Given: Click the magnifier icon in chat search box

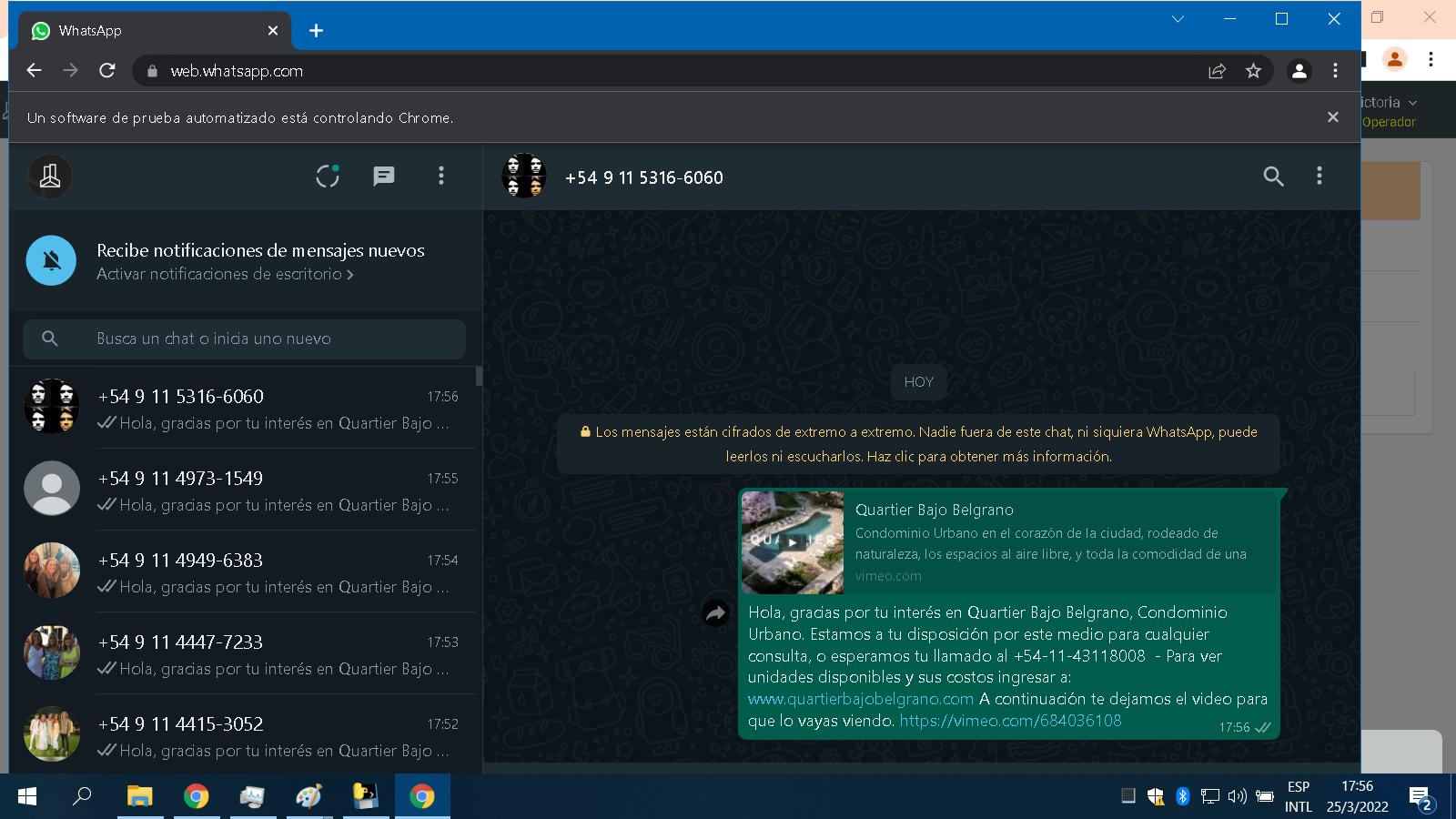Looking at the screenshot, I should point(50,339).
